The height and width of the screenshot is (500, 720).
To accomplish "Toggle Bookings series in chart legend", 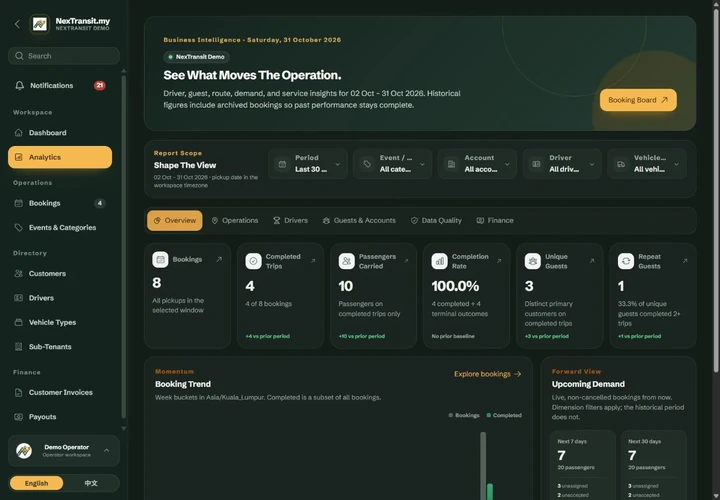I will (464, 415).
